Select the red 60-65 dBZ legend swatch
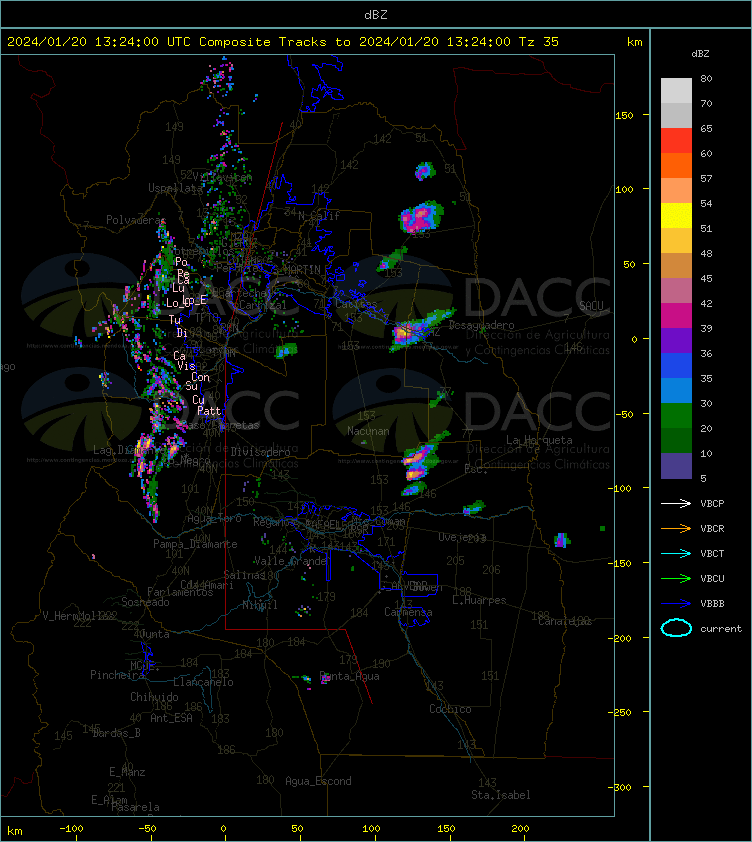 tap(676, 141)
